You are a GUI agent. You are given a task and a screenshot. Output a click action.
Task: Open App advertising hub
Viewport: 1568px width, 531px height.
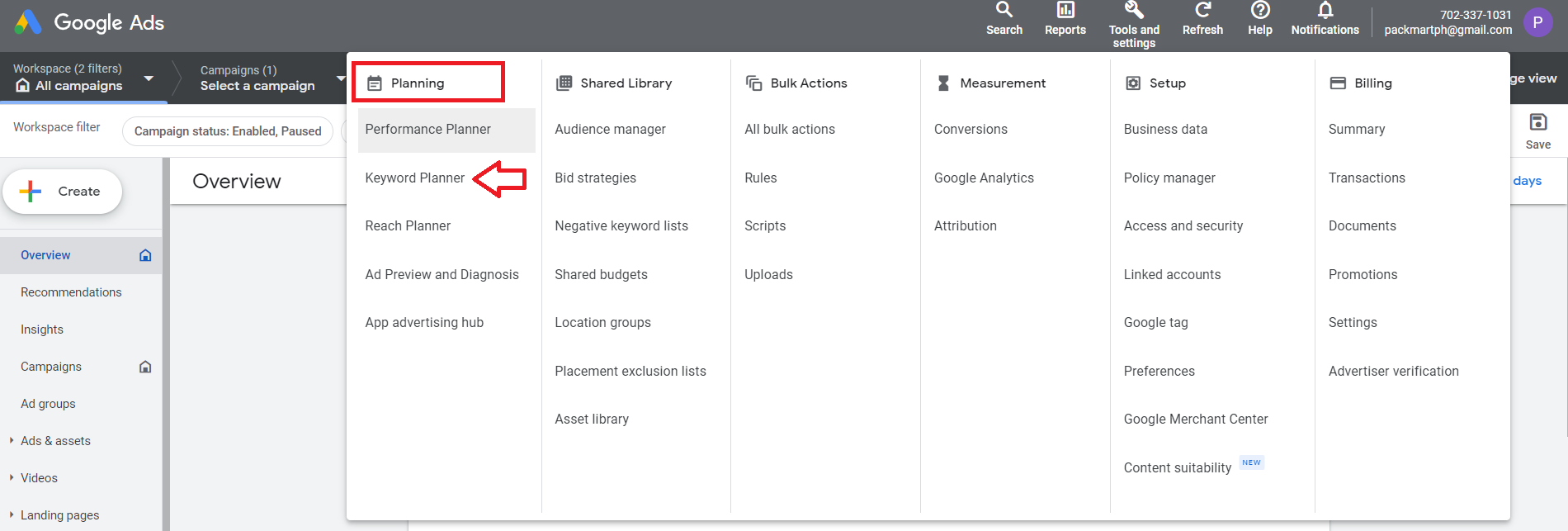(424, 322)
